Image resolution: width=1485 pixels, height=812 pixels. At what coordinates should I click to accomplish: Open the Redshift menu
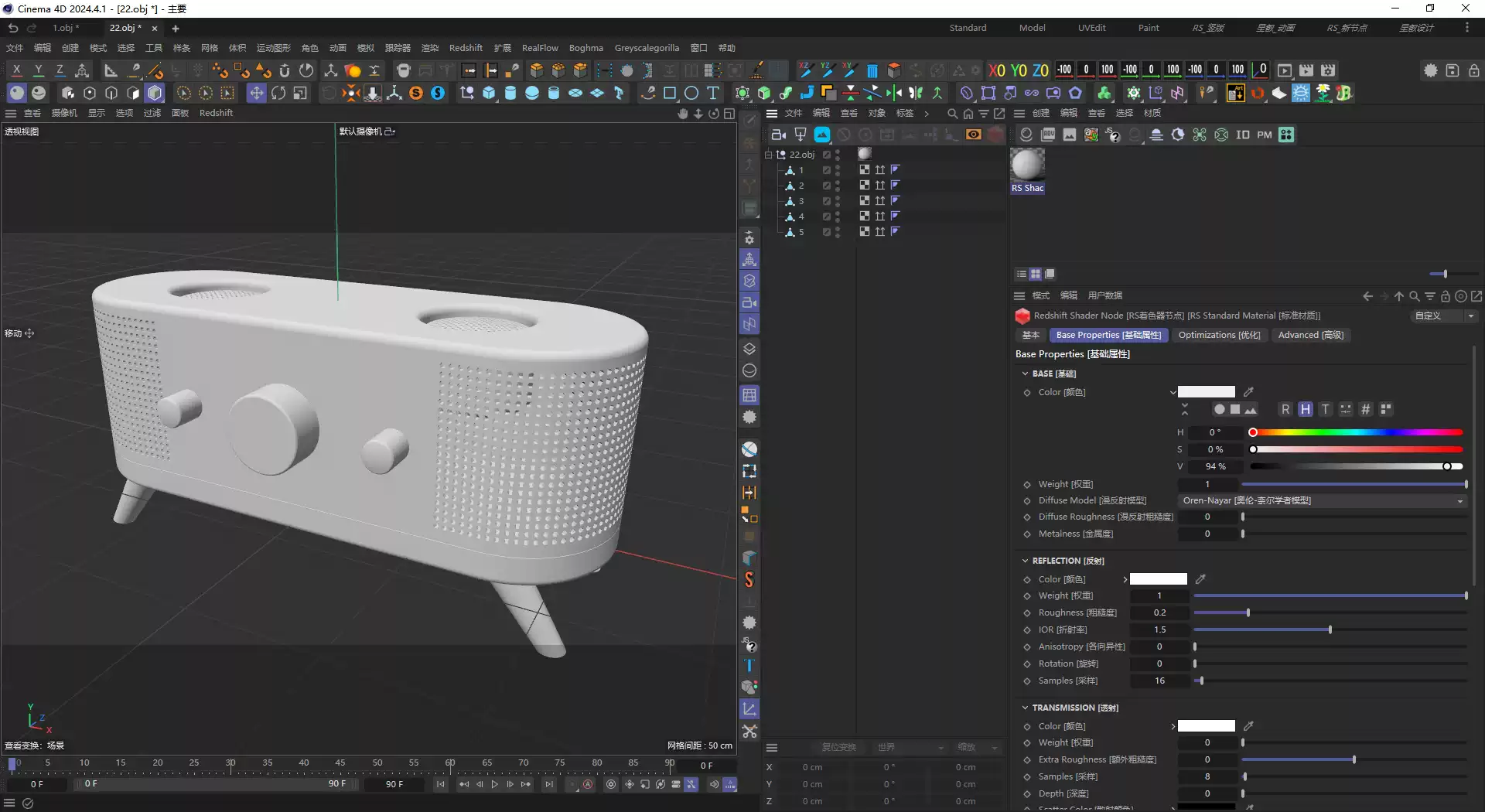466,47
